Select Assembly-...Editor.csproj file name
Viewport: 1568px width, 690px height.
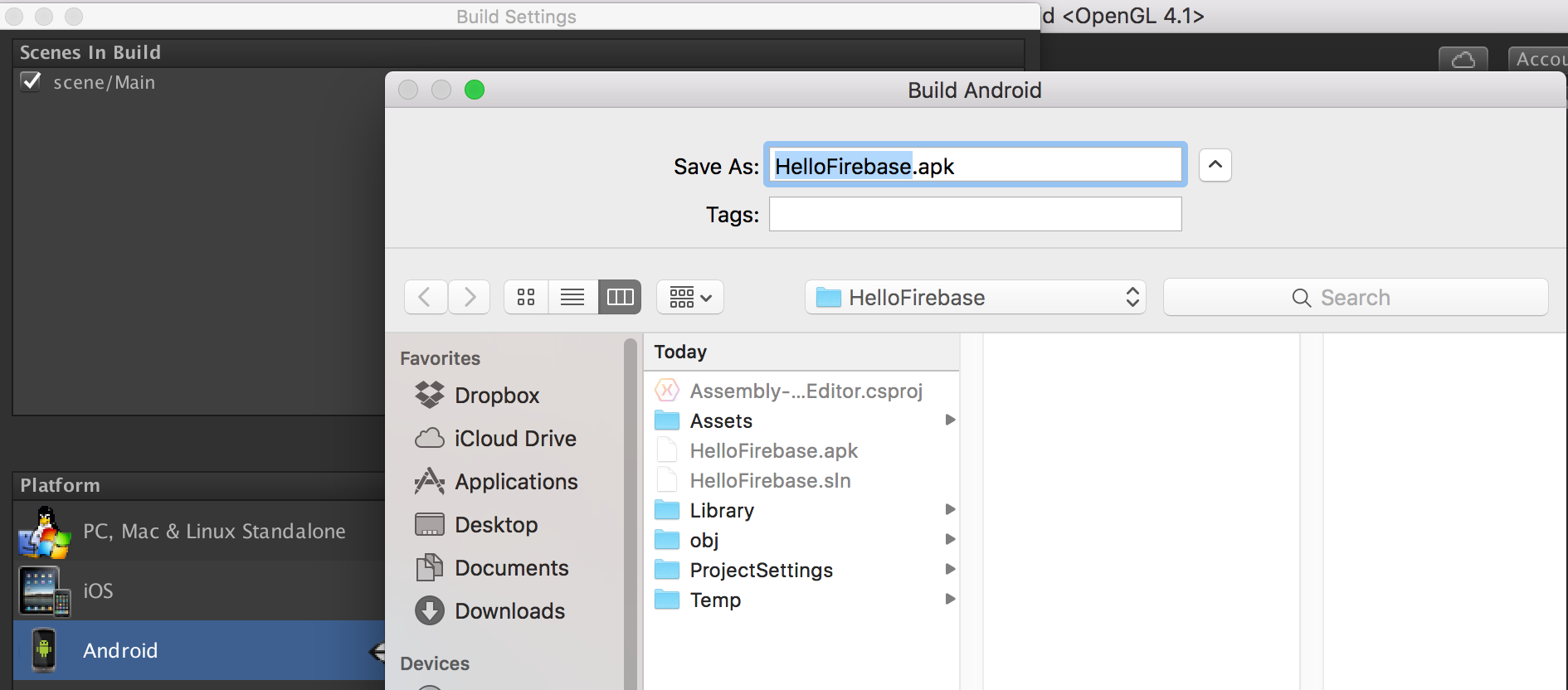pyautogui.click(x=806, y=391)
